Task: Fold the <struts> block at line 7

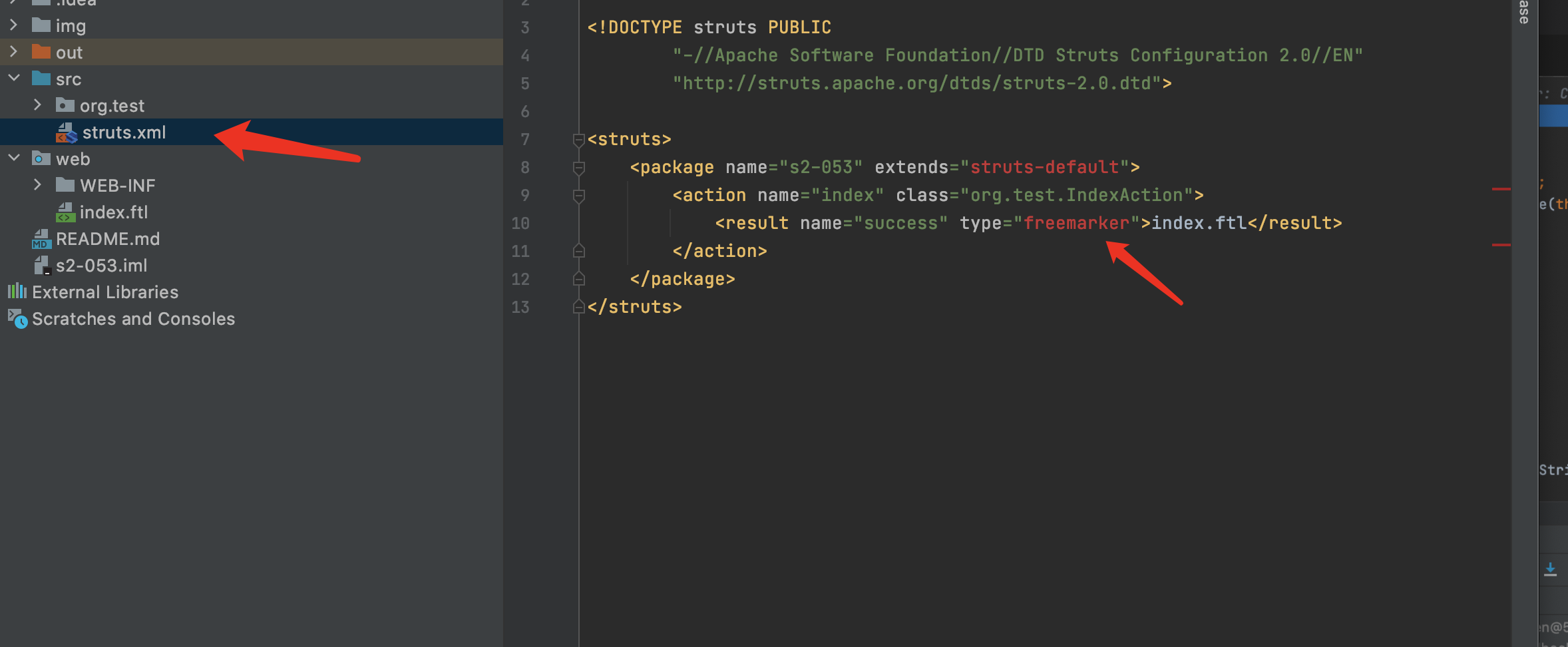Action: (579, 140)
